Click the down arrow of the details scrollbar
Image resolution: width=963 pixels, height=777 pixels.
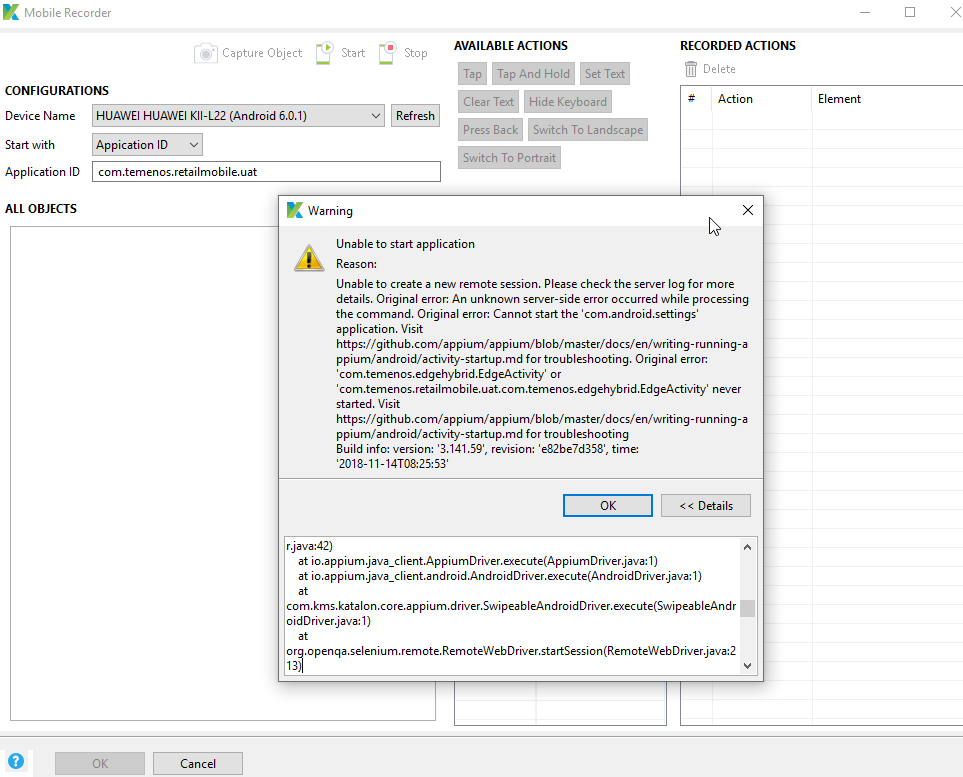point(747,664)
